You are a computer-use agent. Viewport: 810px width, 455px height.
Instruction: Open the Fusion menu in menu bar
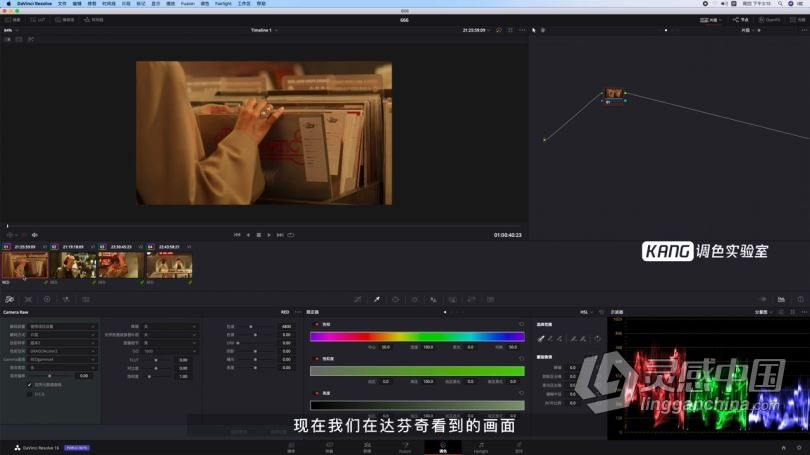click(188, 4)
